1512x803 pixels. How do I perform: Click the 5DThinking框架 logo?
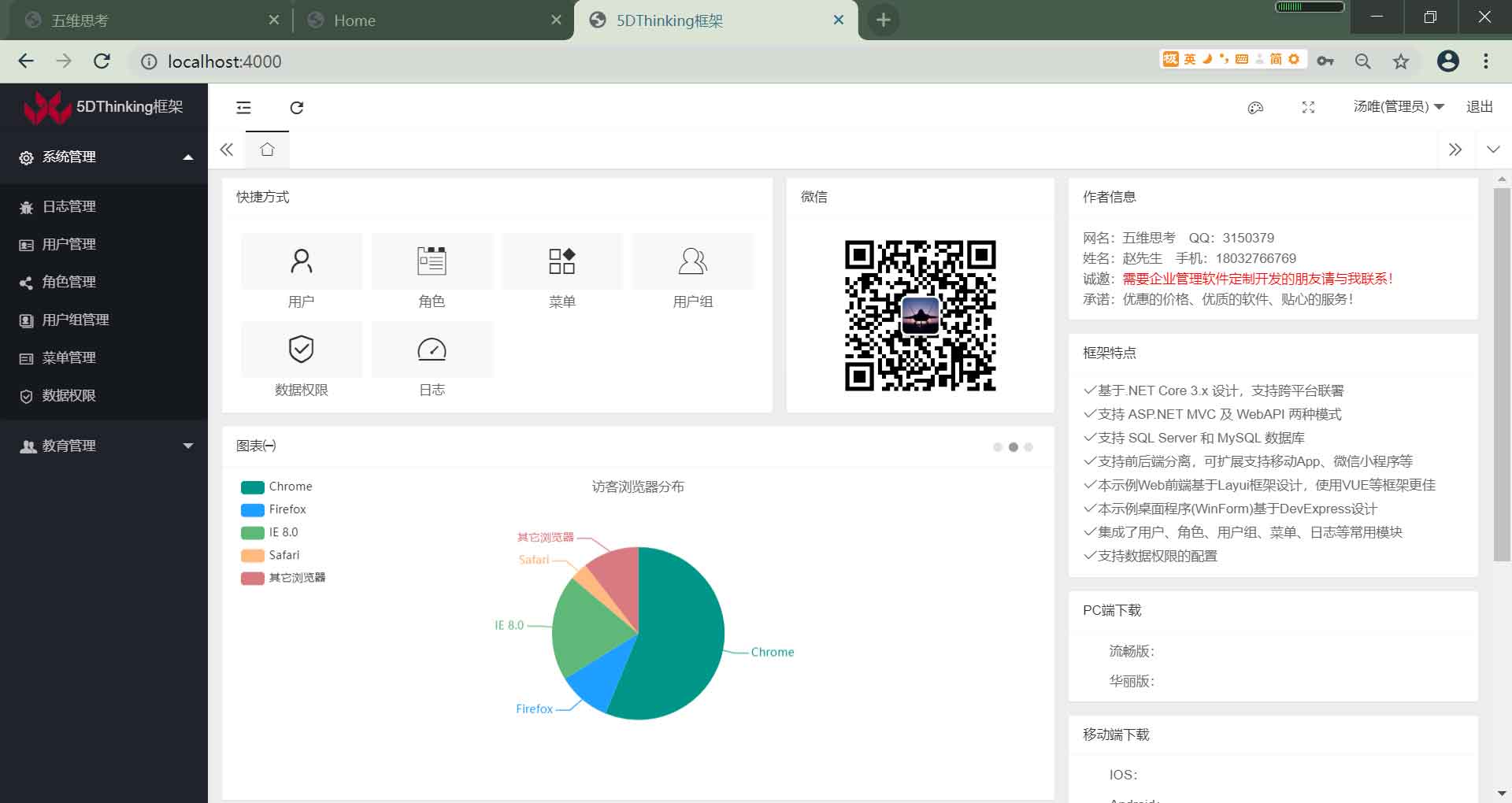pos(103,107)
